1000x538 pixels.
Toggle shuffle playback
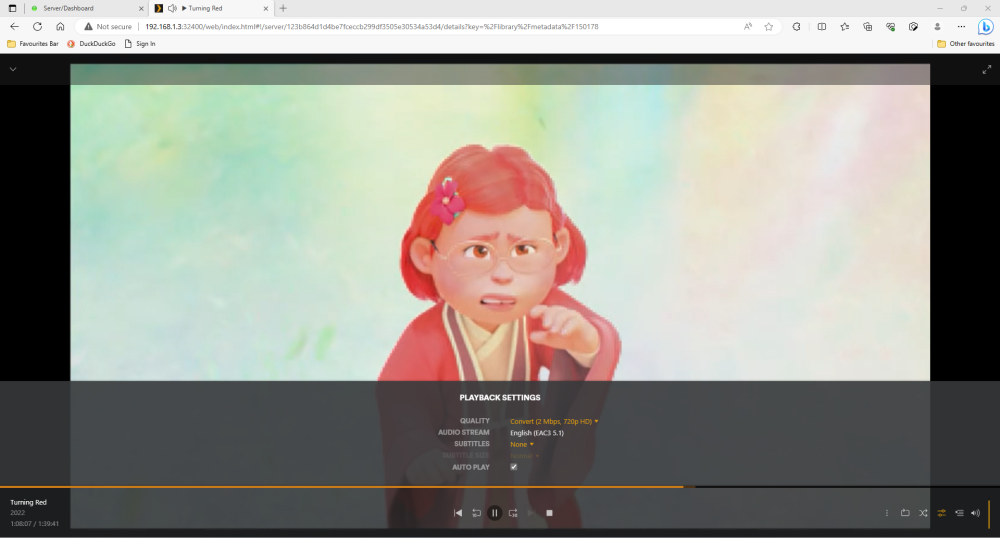pyautogui.click(x=923, y=513)
